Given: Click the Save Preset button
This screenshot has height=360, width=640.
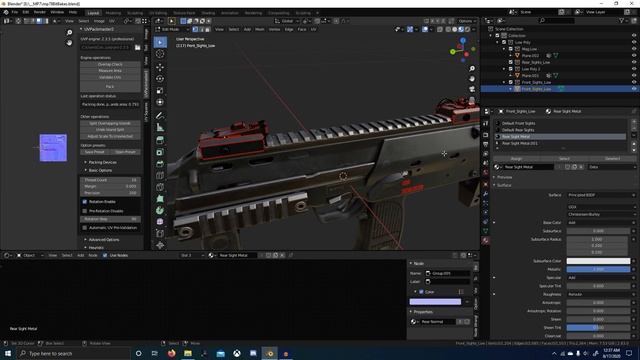Looking at the screenshot, I should click(x=95, y=152).
